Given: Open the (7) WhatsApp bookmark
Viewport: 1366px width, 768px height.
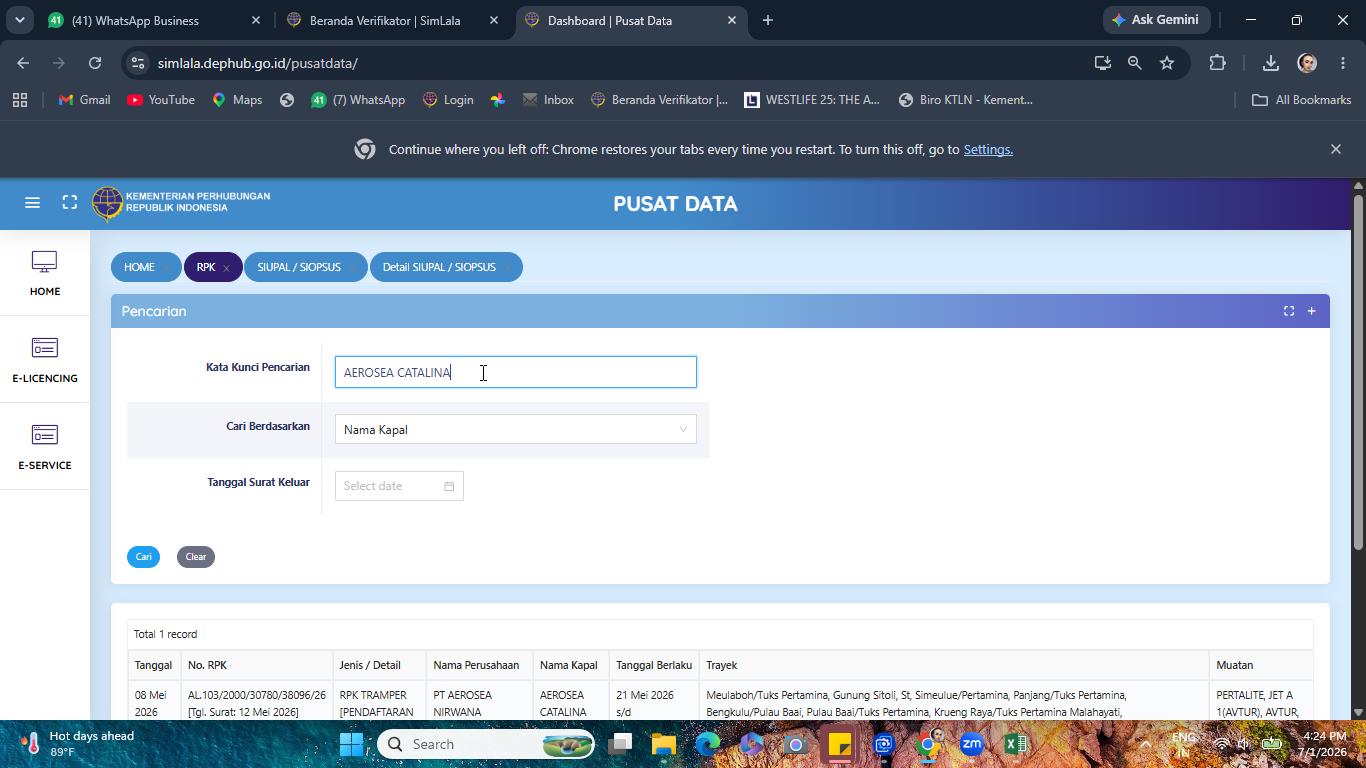Looking at the screenshot, I should (358, 100).
